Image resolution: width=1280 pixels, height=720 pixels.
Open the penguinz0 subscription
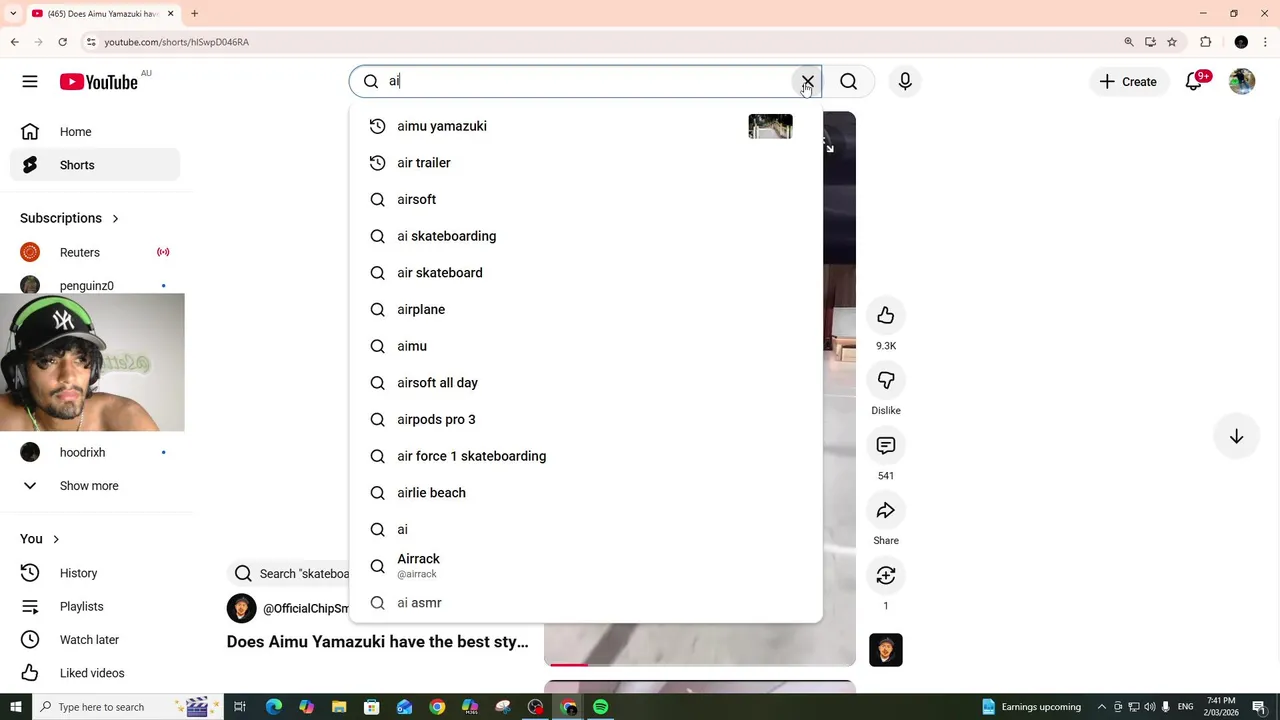tap(95, 286)
